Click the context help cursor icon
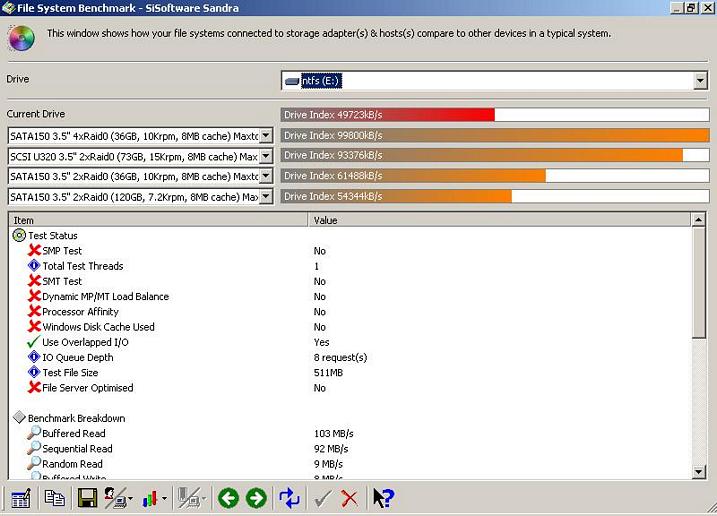The image size is (717, 516). point(383,498)
